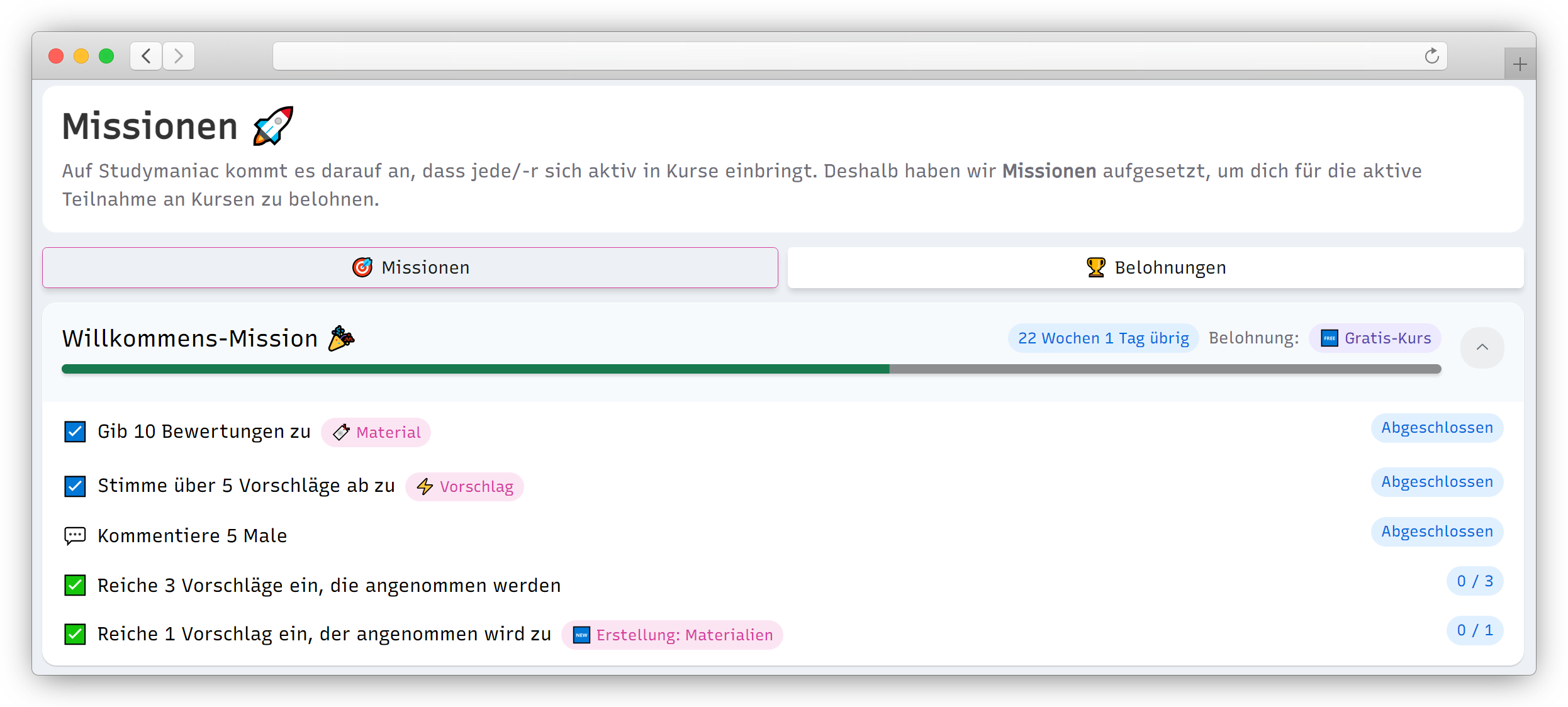
Task: Click the 22 Wochen 1 Tag übrig badge
Action: tap(1103, 338)
